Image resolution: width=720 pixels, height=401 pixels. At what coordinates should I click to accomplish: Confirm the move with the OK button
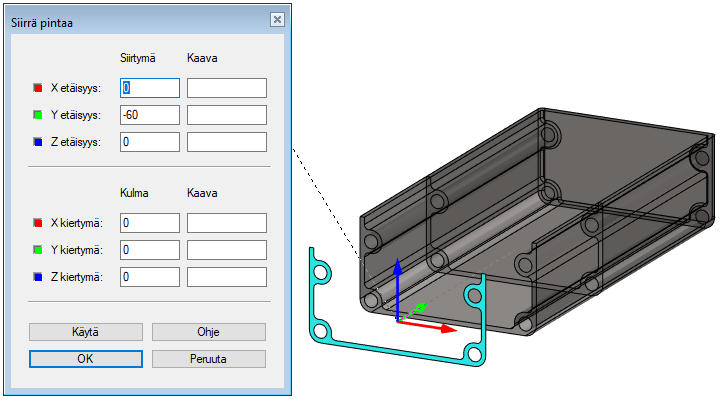click(x=85, y=359)
